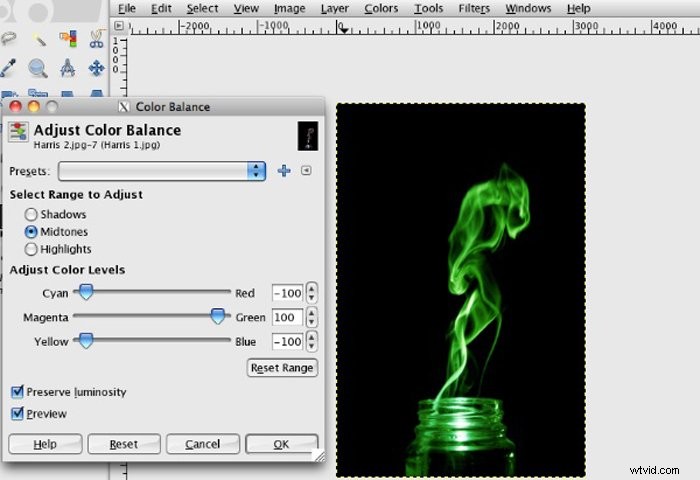This screenshot has width=700, height=480.
Task: Select the Scissors Select tool
Action: click(96, 39)
